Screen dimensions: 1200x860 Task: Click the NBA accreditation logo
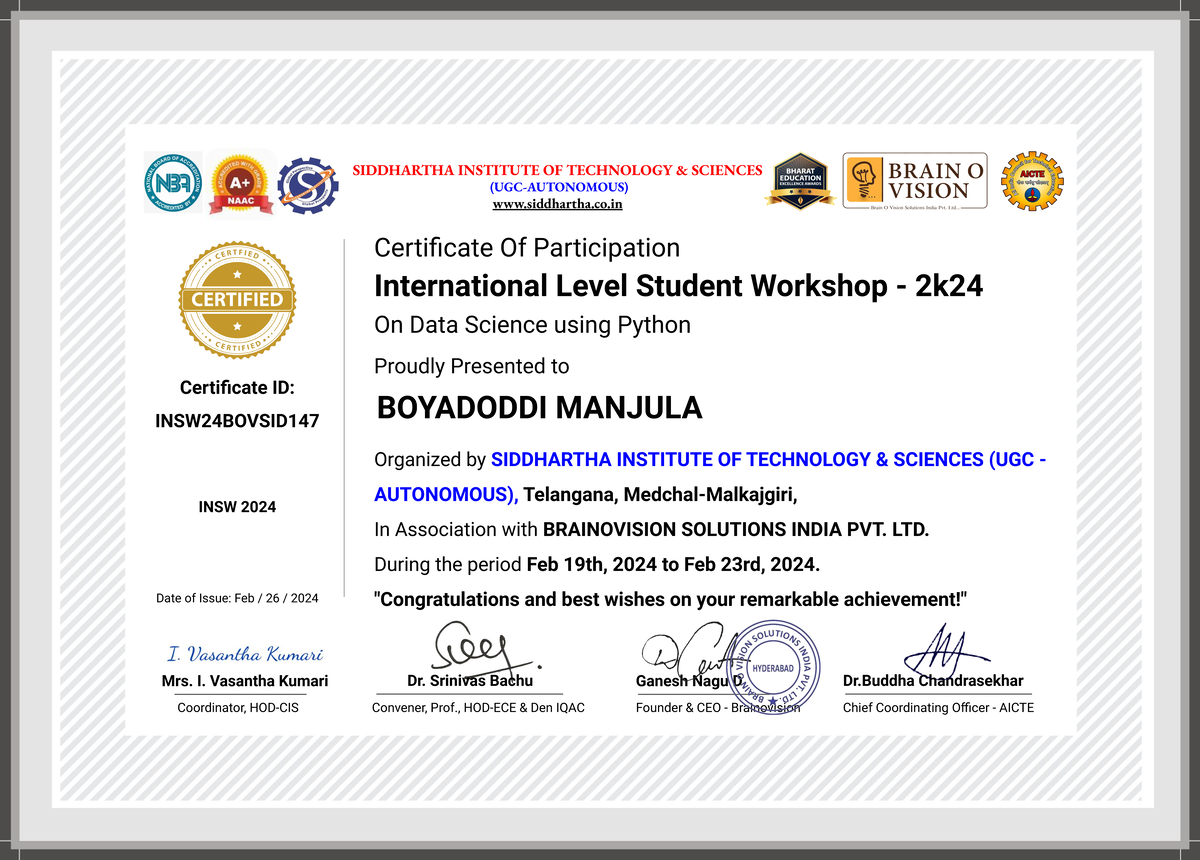[x=173, y=182]
